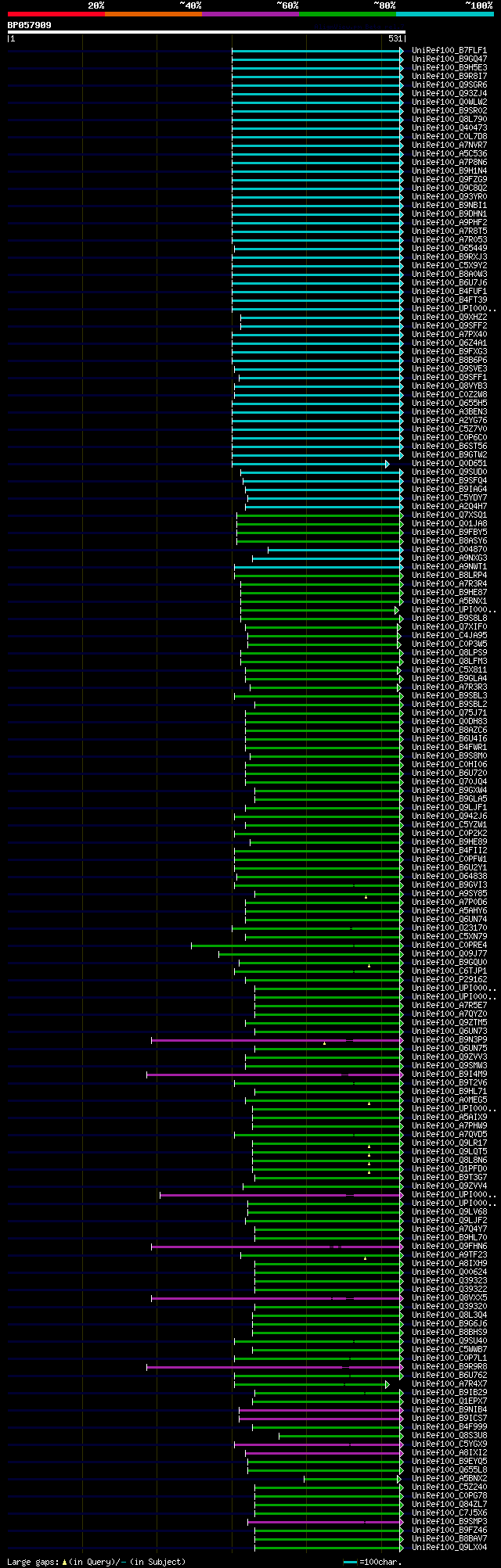
Task: Select the UniRef100_B8BAV7 label
Action: pos(449,1538)
